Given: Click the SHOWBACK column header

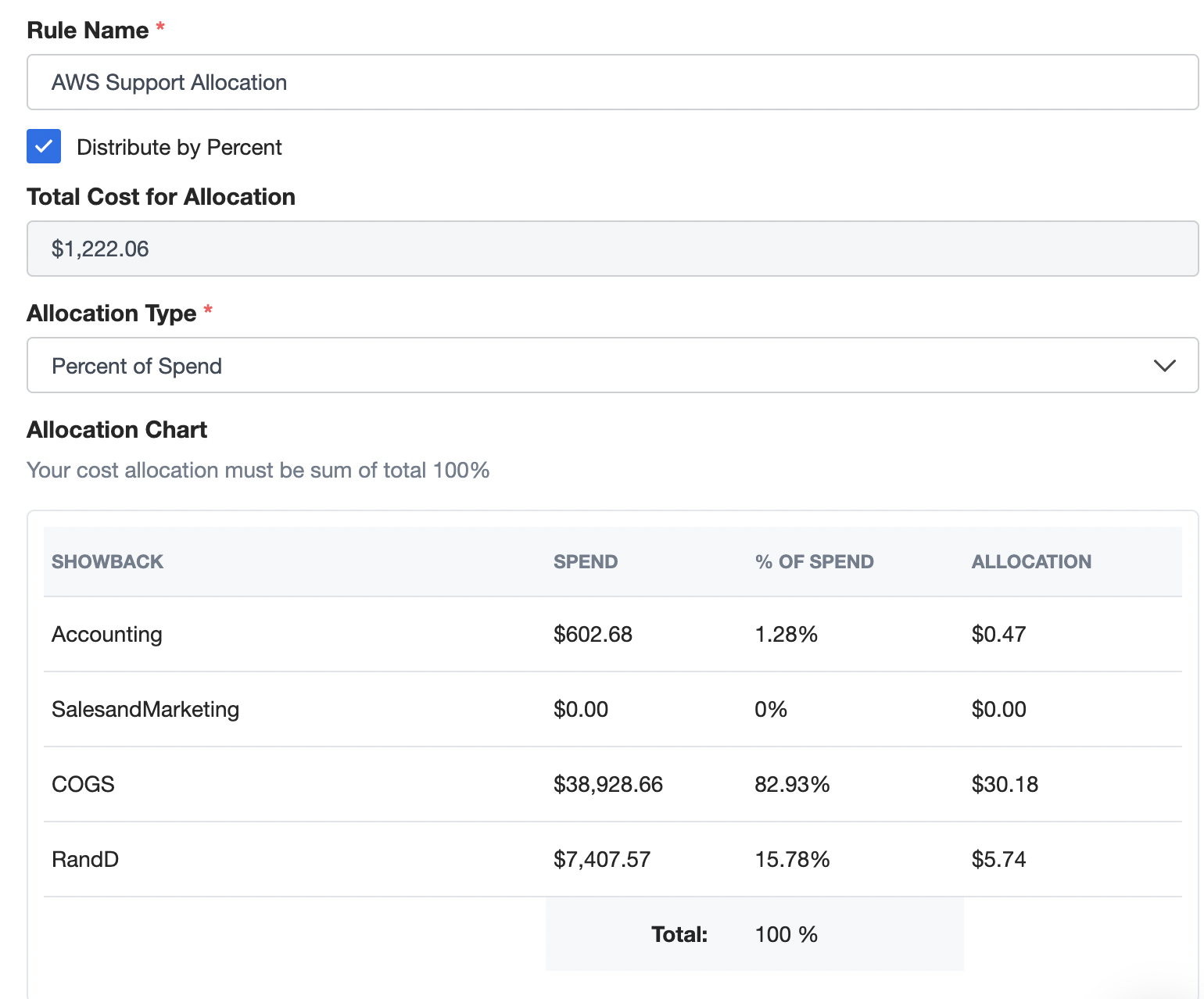Looking at the screenshot, I should point(107,560).
